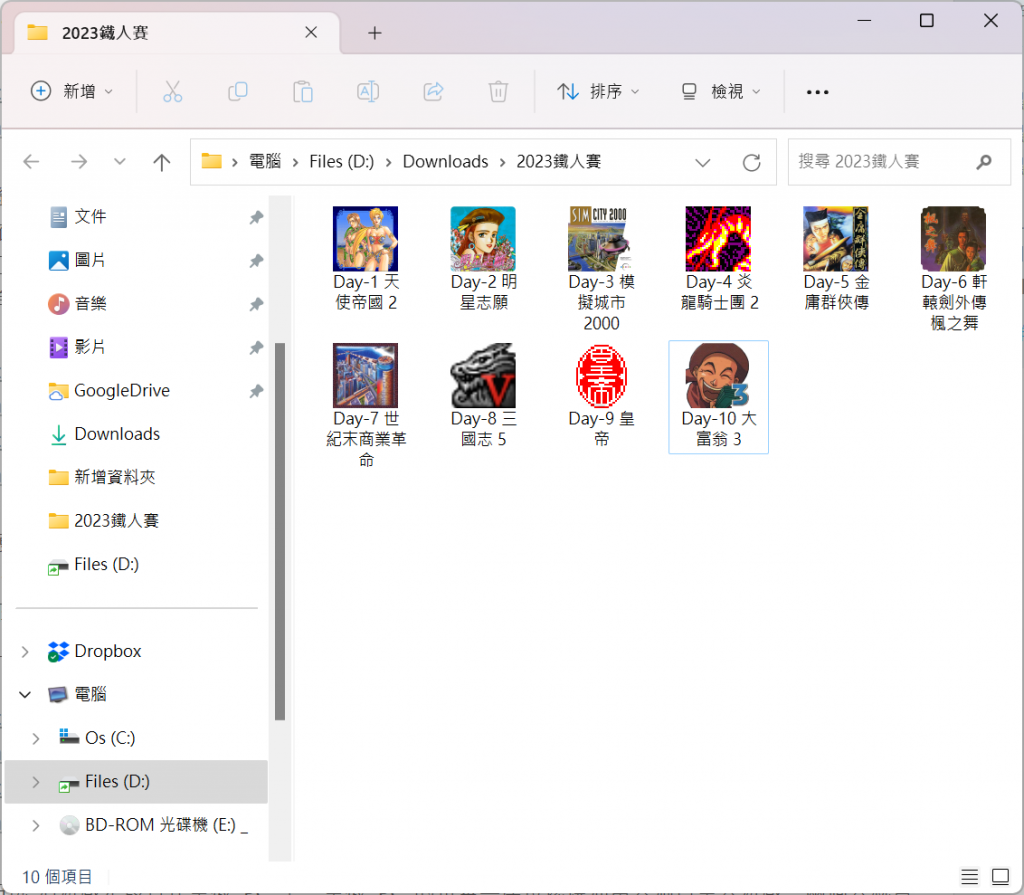The image size is (1024, 895).
Task: Click Downloads in breadcrumb path
Action: point(445,161)
